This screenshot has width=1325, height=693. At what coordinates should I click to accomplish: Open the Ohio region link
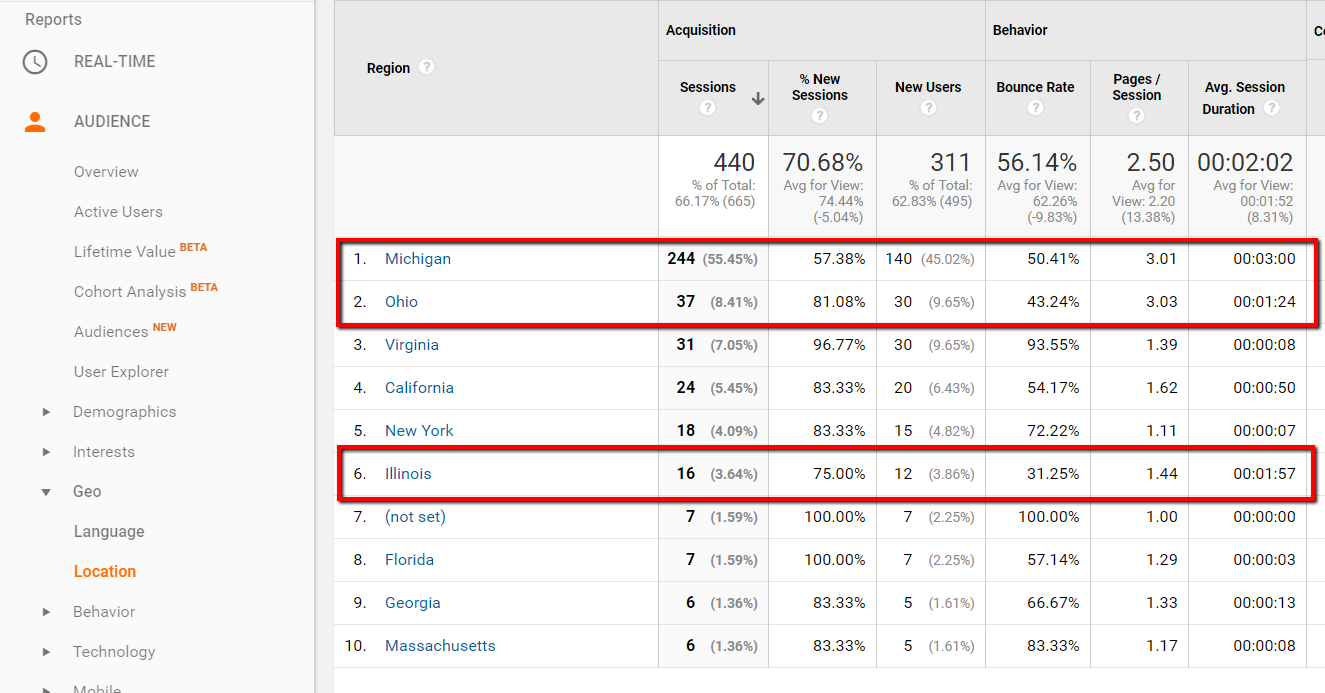(x=401, y=302)
